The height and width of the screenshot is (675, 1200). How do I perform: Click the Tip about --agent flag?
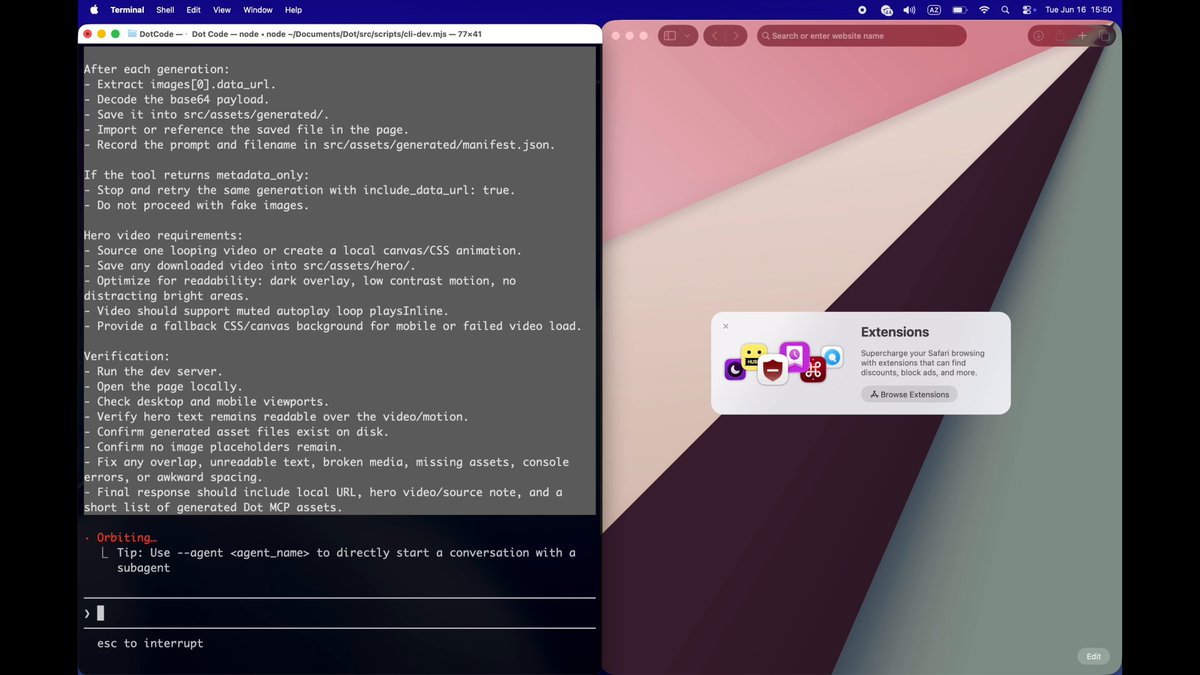click(346, 560)
